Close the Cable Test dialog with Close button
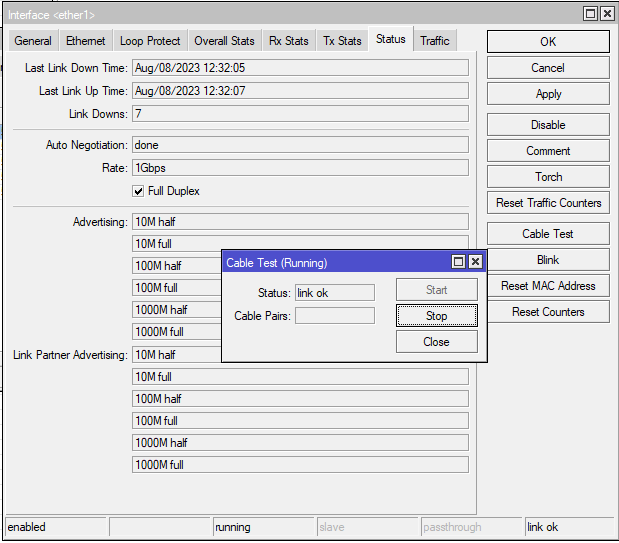The width and height of the screenshot is (619, 543). tap(437, 342)
